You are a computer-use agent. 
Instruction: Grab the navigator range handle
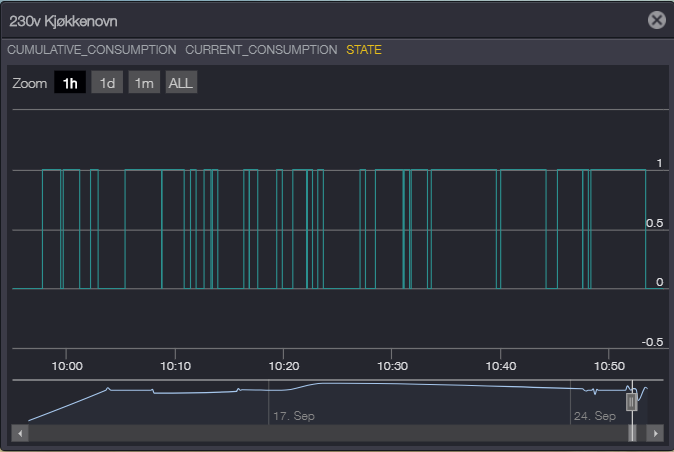click(x=631, y=403)
